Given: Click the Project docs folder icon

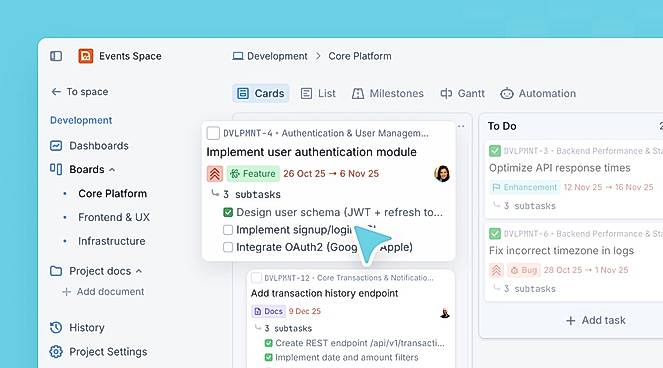Looking at the screenshot, I should (x=56, y=271).
